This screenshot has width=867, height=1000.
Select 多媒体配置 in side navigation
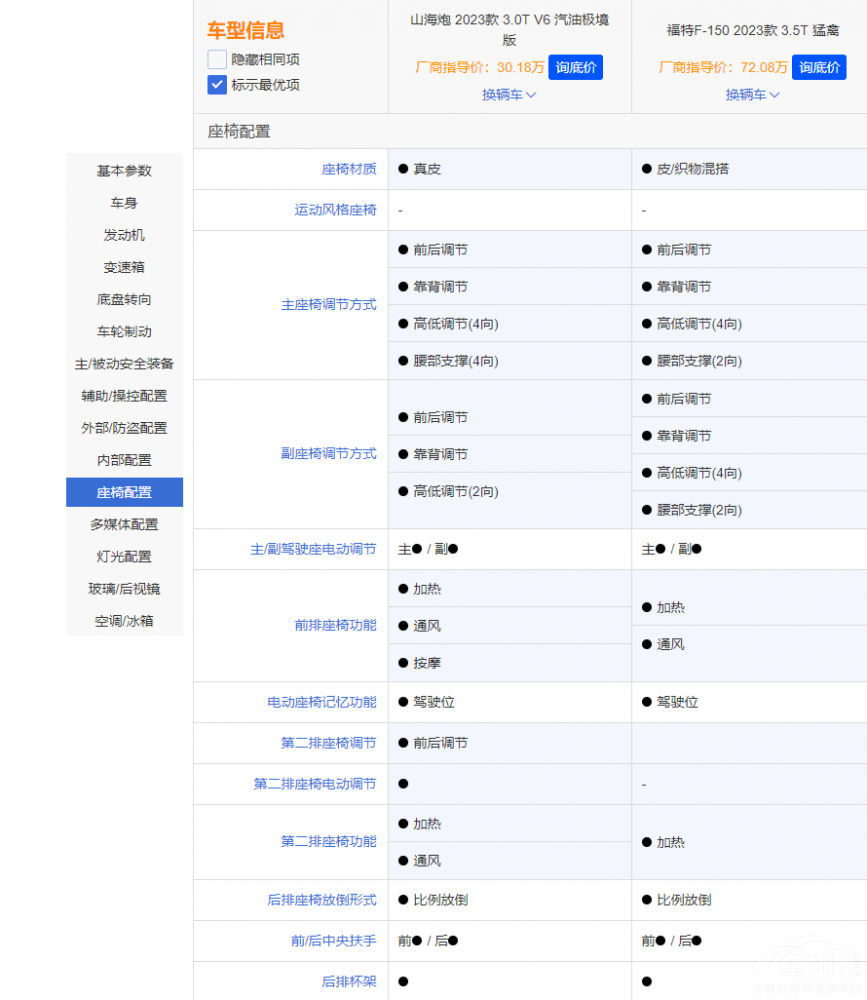[x=124, y=524]
